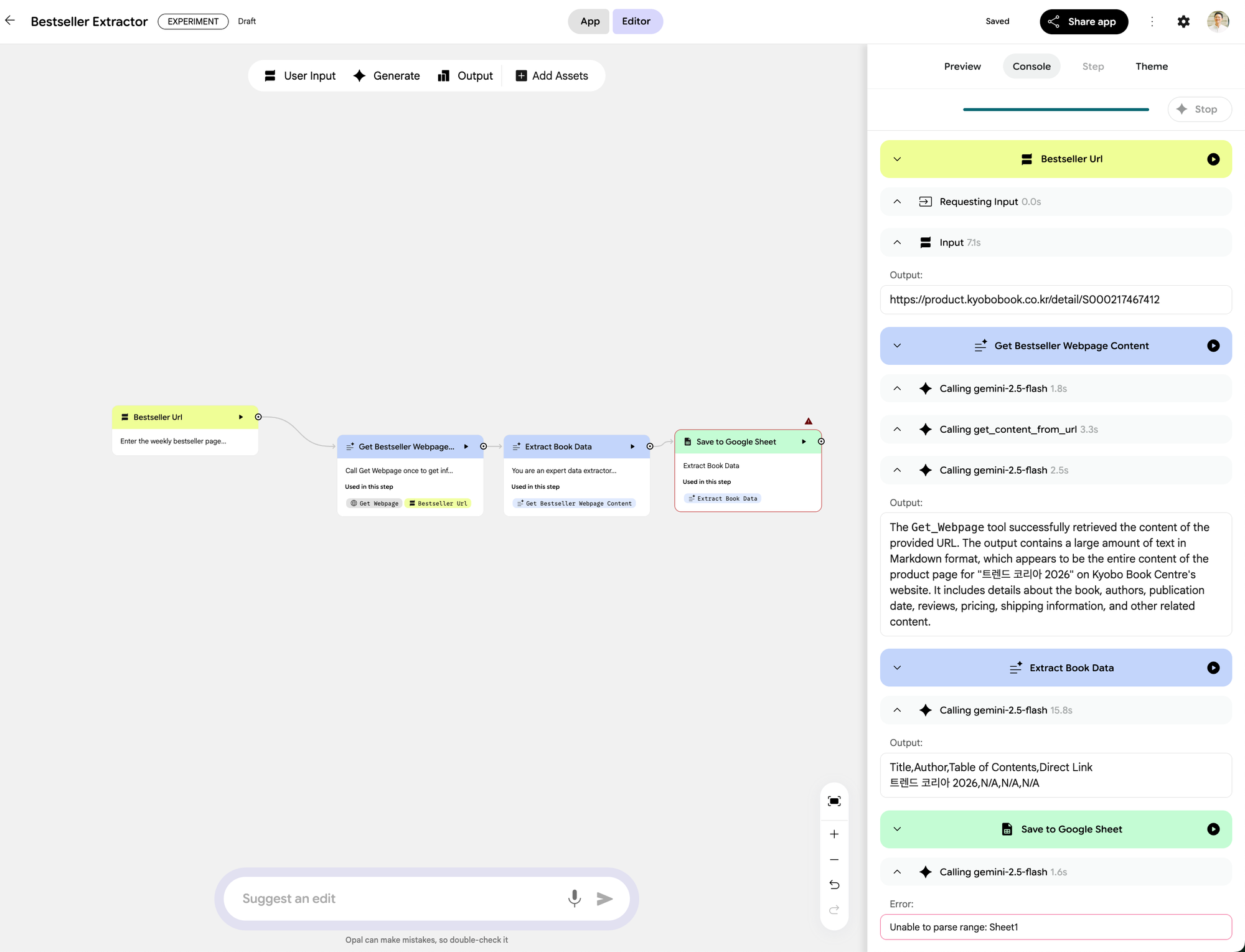Zoom out of the canvas
Image resolution: width=1245 pixels, height=952 pixels.
(x=834, y=860)
